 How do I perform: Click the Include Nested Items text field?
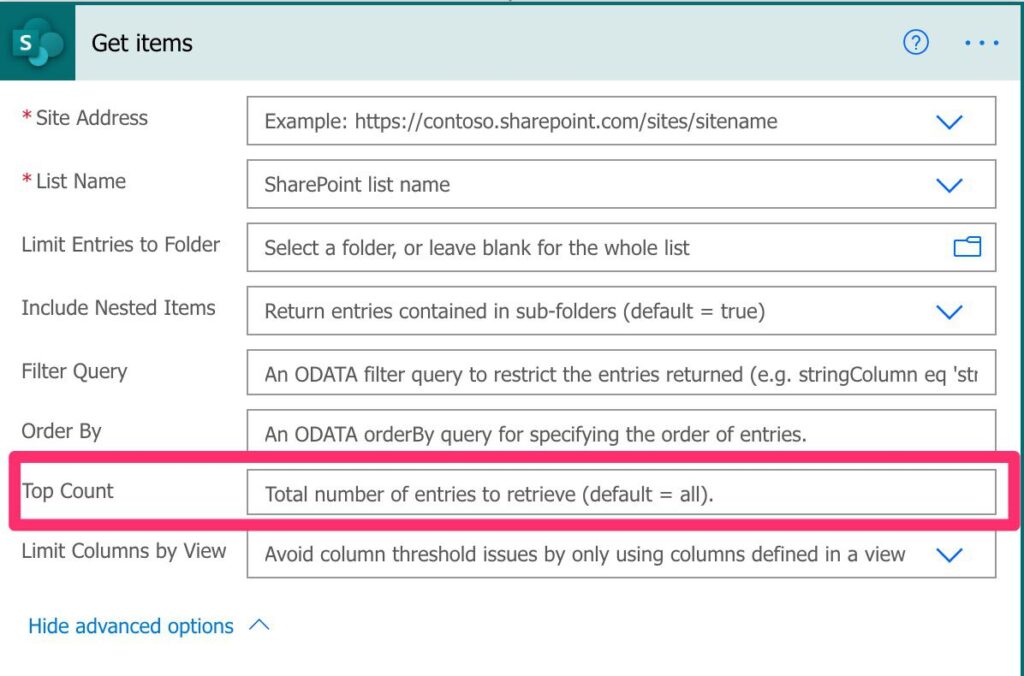(x=590, y=311)
